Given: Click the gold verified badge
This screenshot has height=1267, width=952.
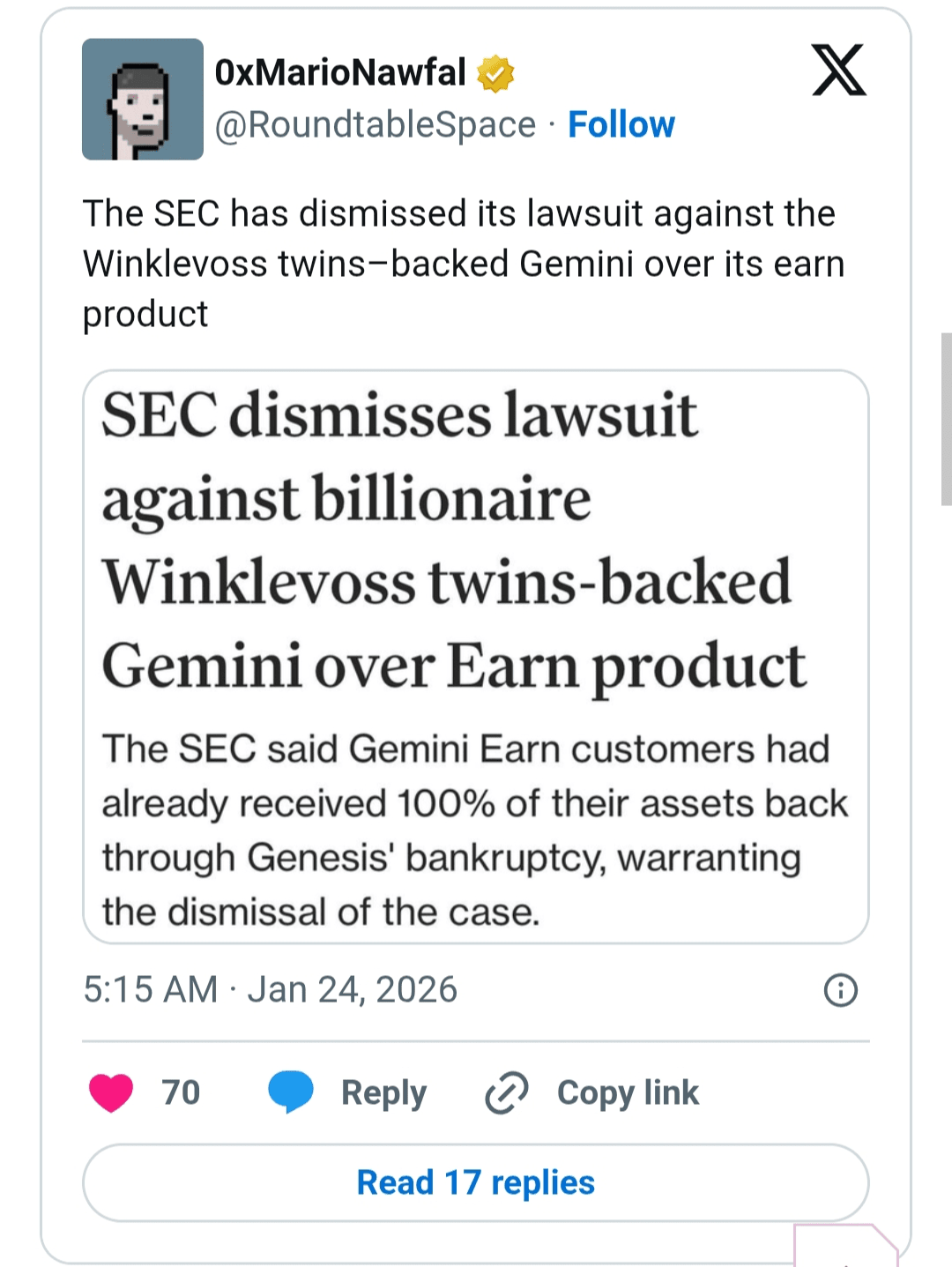Looking at the screenshot, I should tap(495, 73).
